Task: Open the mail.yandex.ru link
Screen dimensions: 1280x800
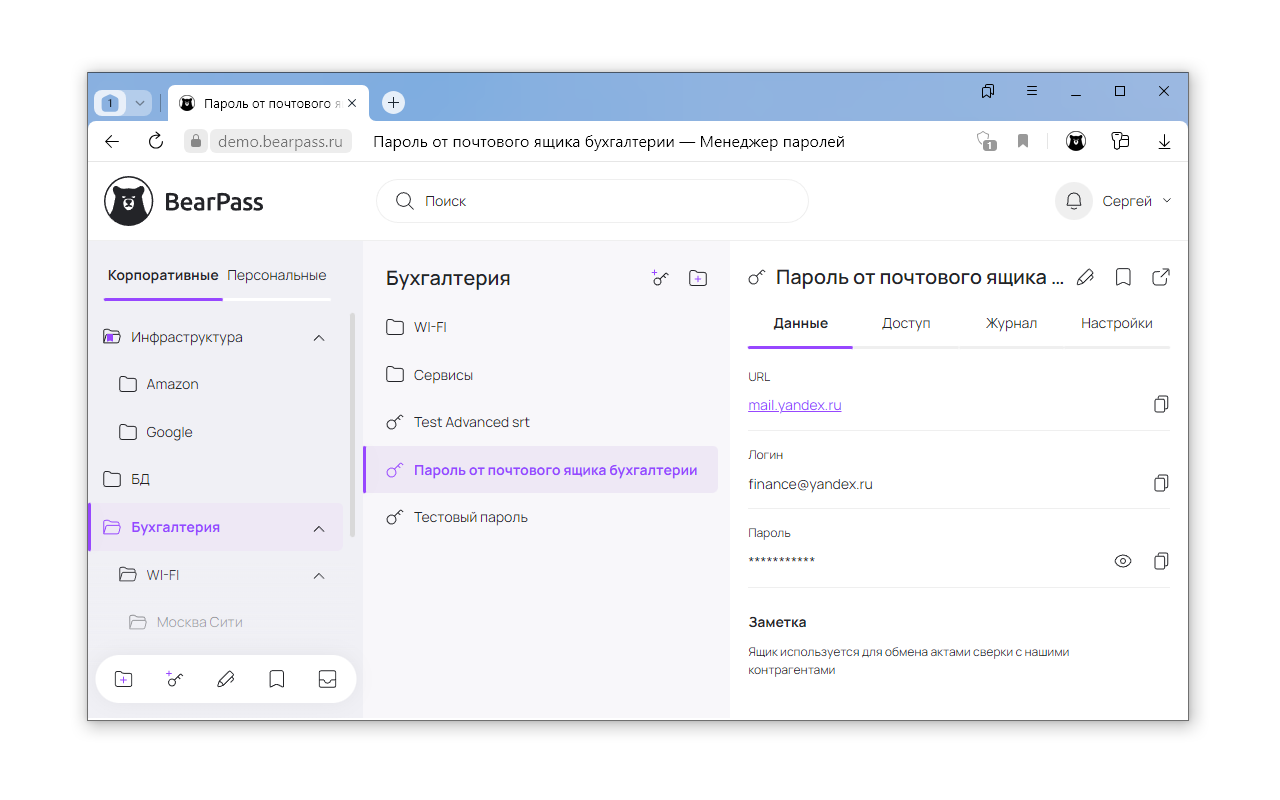Action: coord(795,405)
